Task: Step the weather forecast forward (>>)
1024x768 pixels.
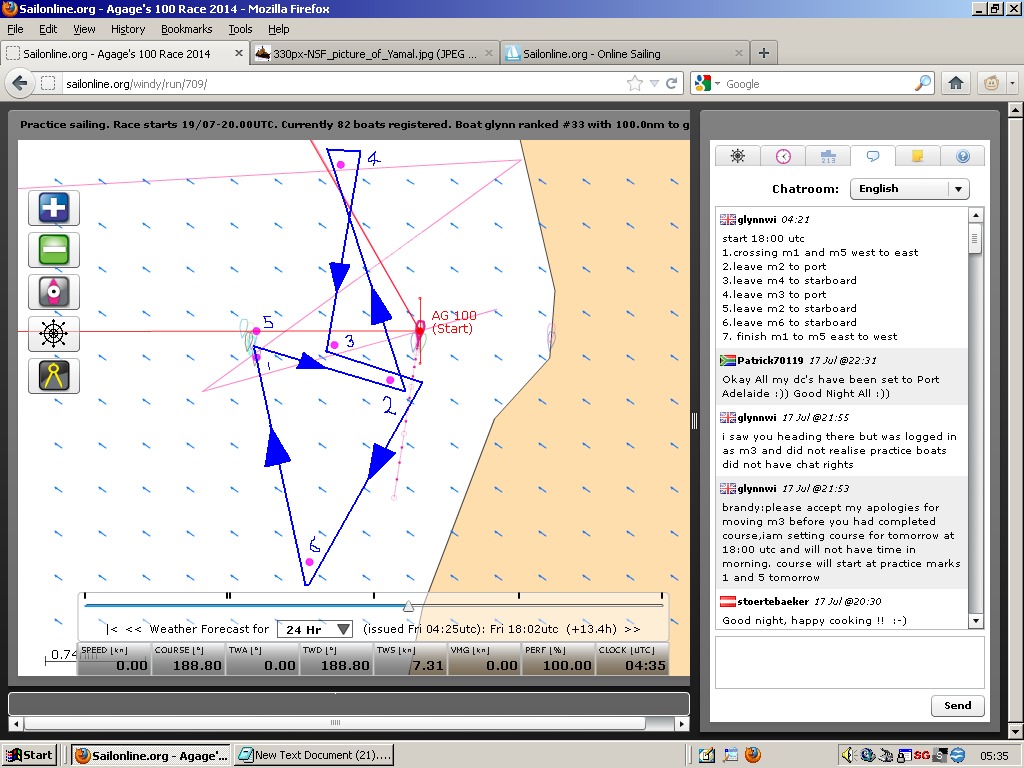Action: coord(632,629)
